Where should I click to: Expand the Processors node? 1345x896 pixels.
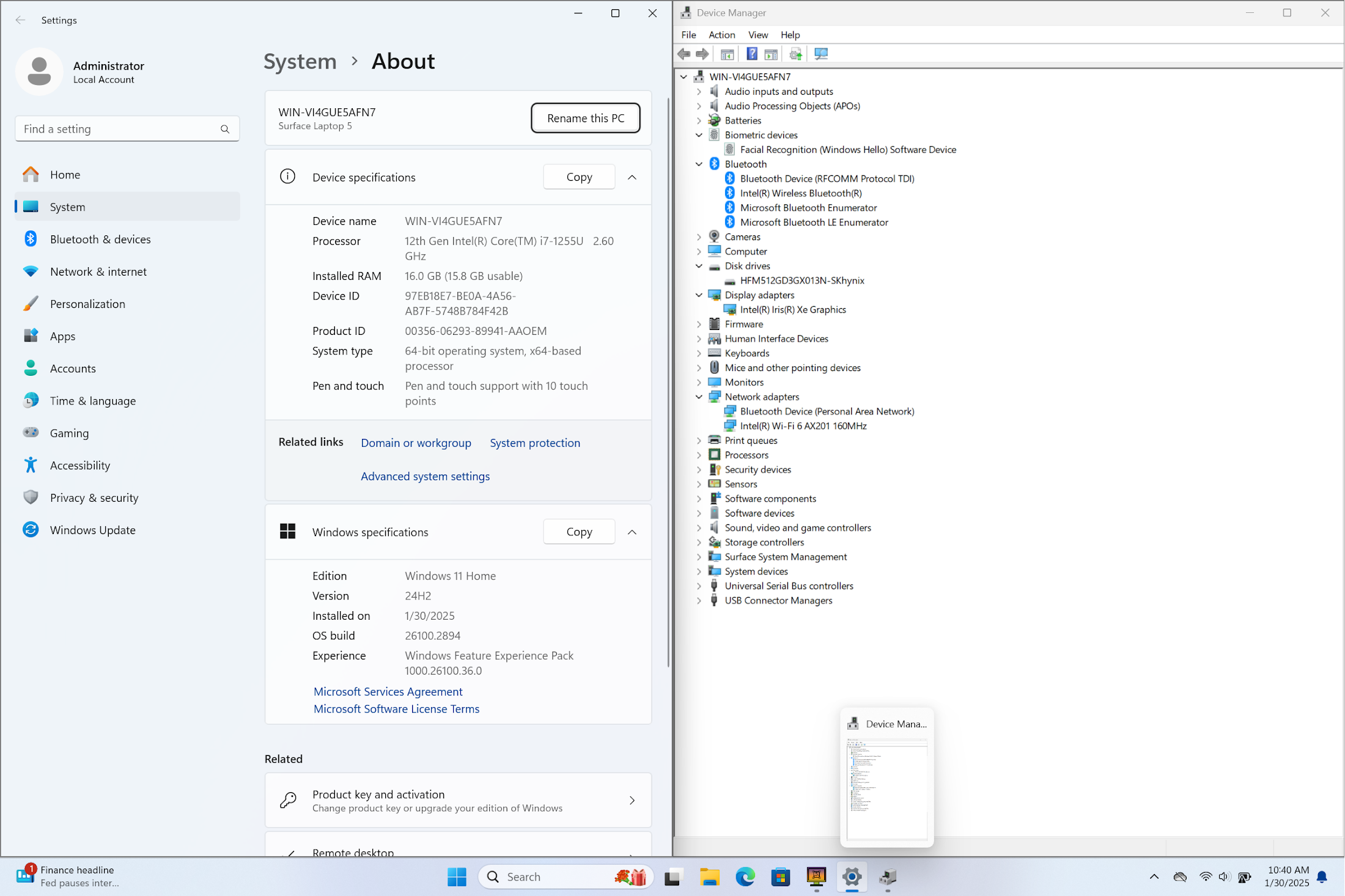[x=699, y=455]
